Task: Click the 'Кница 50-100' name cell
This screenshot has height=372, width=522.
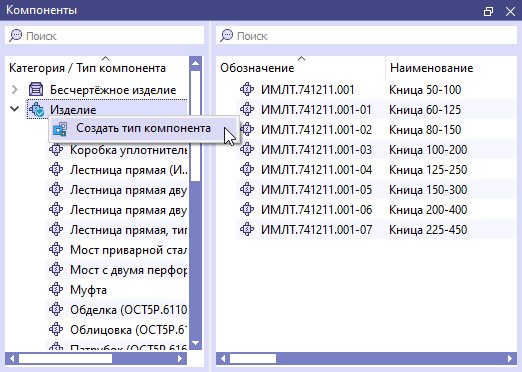Action: pos(425,90)
